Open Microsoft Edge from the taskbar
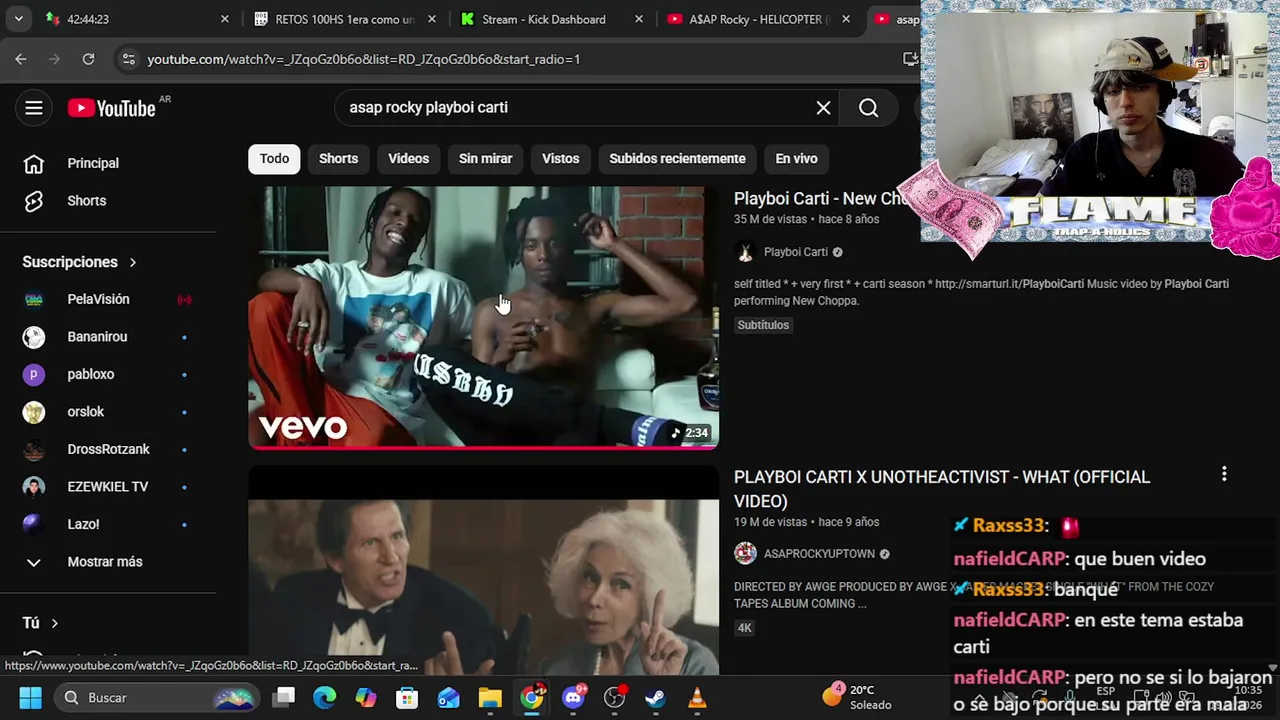 325,697
